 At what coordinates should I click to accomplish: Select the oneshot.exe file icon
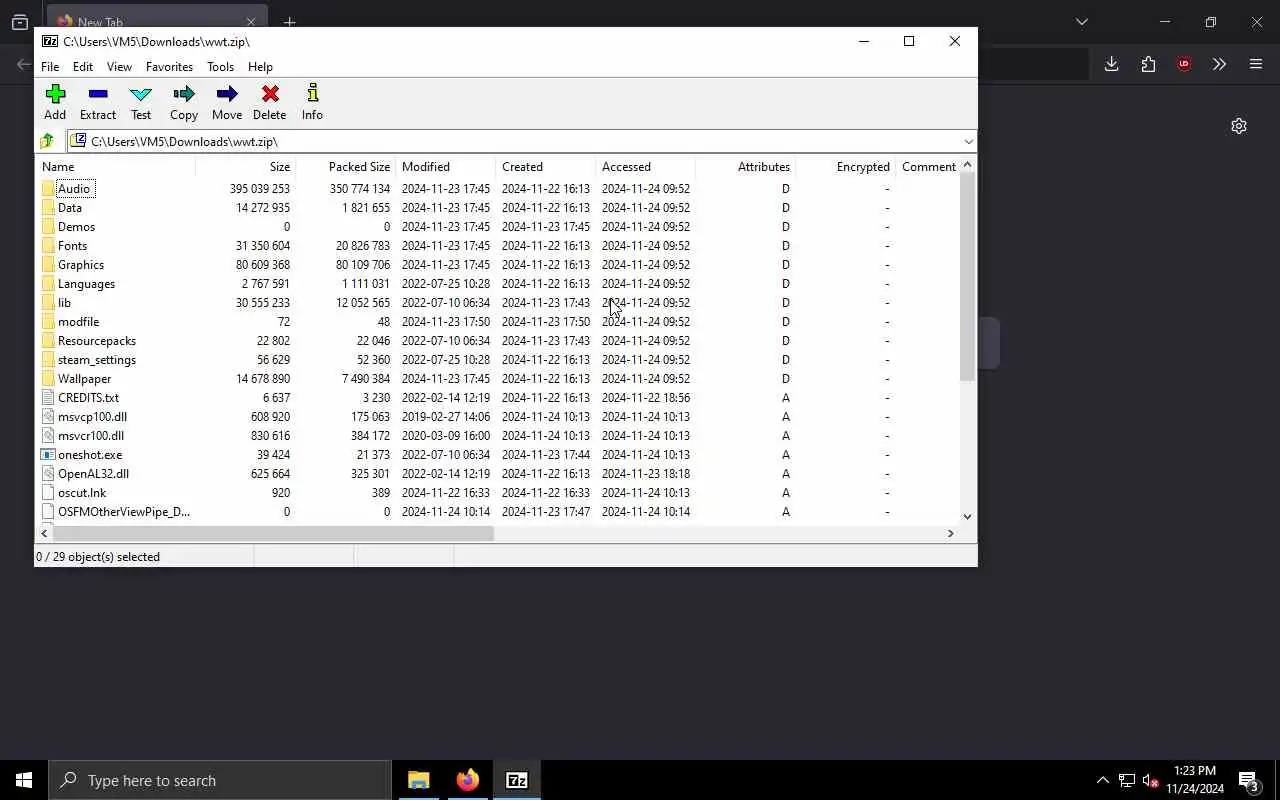pyautogui.click(x=48, y=454)
